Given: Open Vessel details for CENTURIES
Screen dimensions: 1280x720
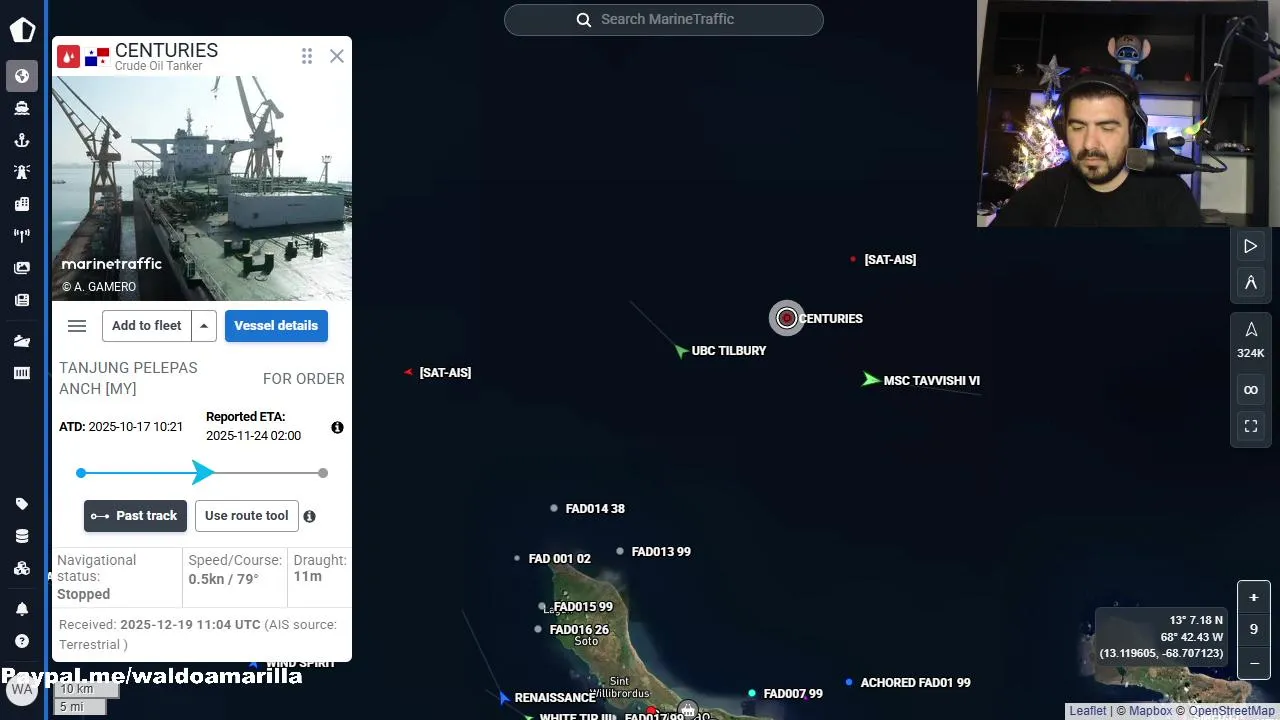Looking at the screenshot, I should click(x=276, y=326).
